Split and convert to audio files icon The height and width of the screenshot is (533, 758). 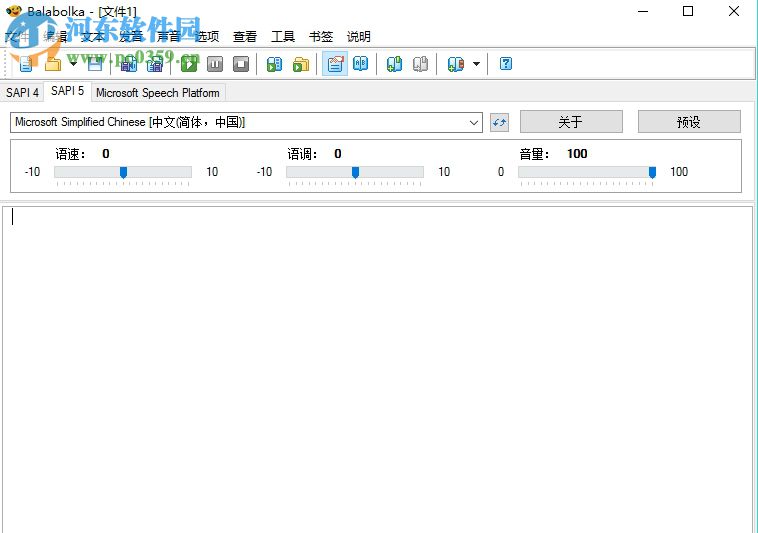(155, 64)
